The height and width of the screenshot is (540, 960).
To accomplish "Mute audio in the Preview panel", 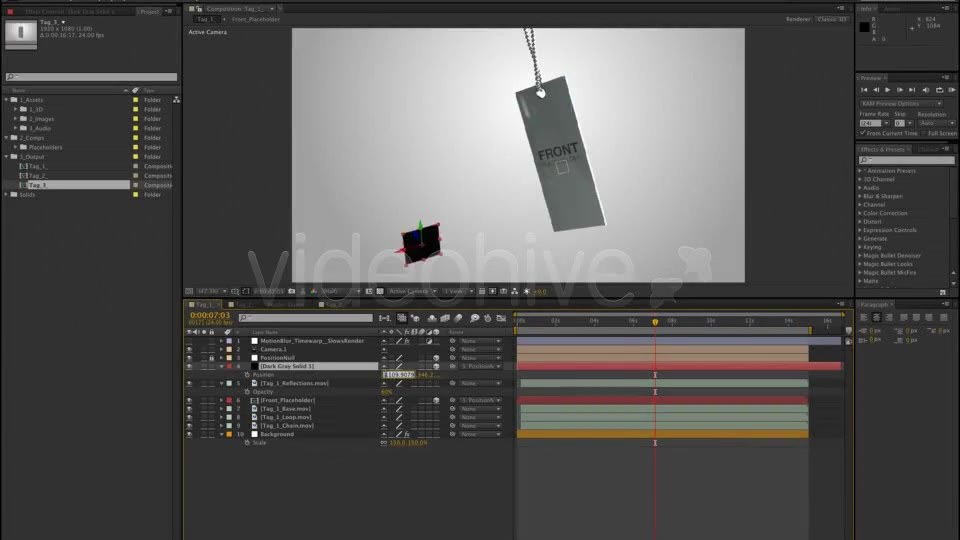I will pyautogui.click(x=926, y=90).
